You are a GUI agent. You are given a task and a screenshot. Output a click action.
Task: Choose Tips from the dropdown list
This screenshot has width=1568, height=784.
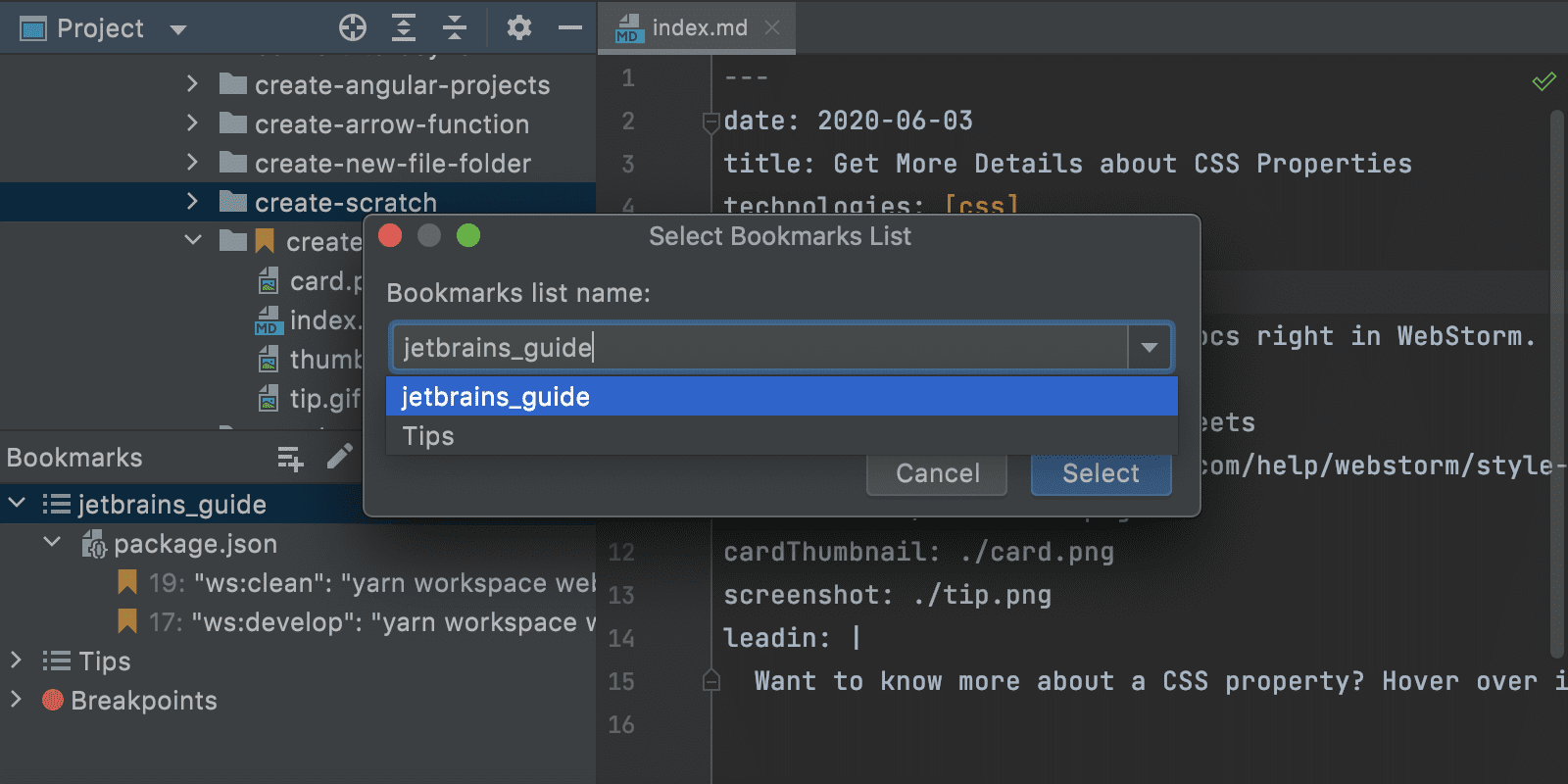782,436
